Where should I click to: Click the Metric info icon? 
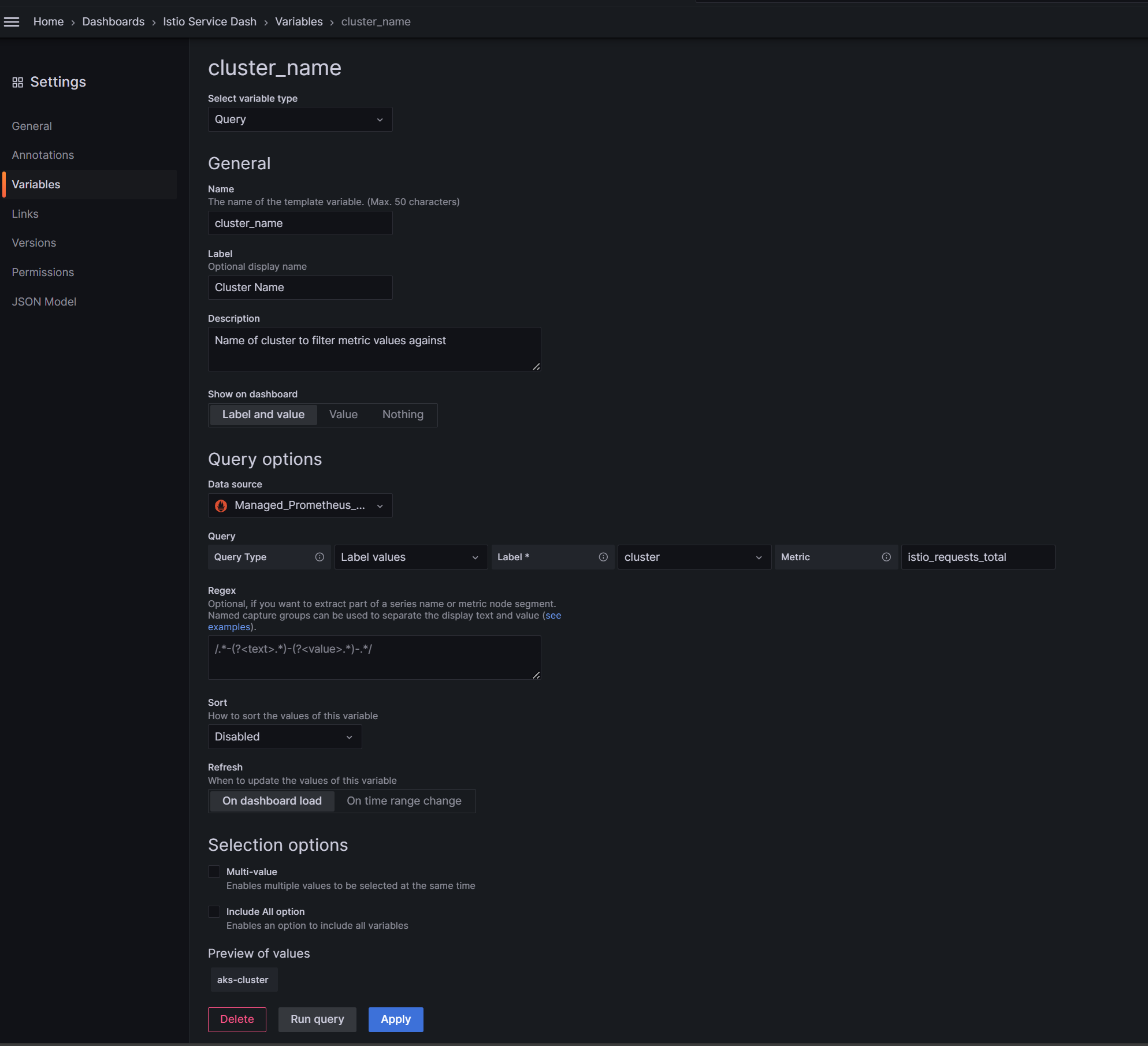(x=886, y=557)
